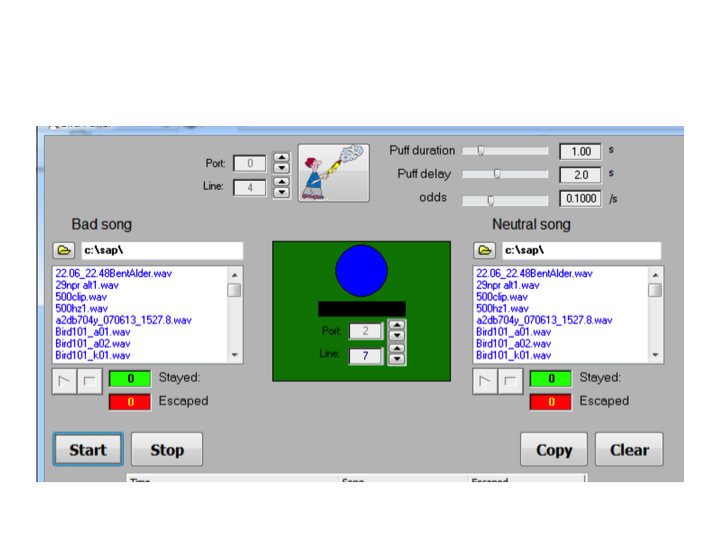This screenshot has width=720, height=540.
Task: Select 500clip.wav in Bad song list
Action: [81, 297]
